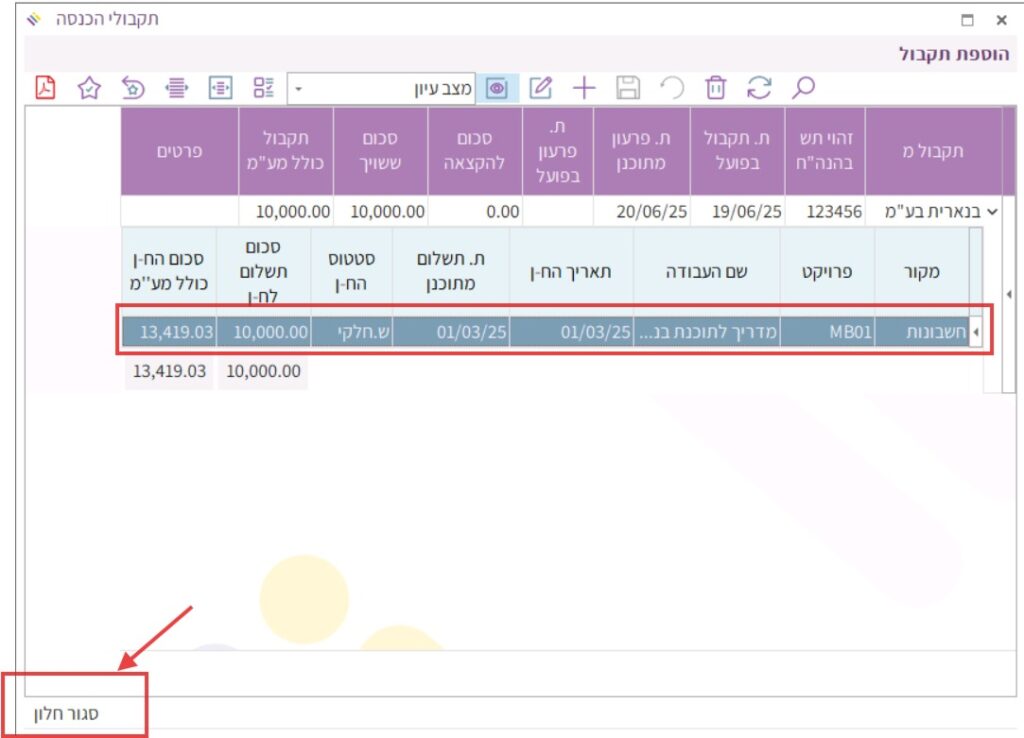Toggle view mode with the eye icon
Screen dimensions: 1024x738
(496, 88)
